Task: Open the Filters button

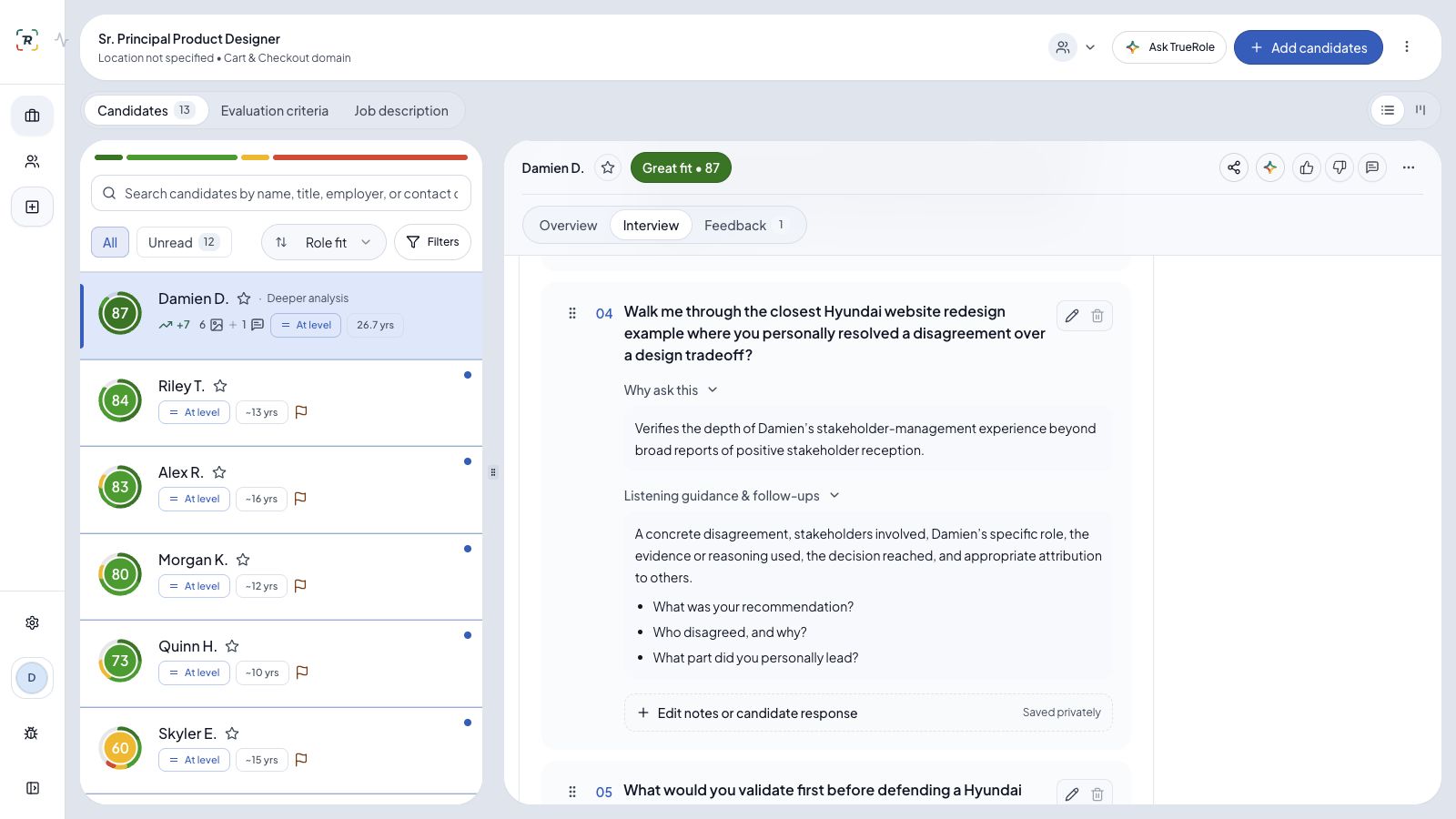Action: click(x=432, y=242)
